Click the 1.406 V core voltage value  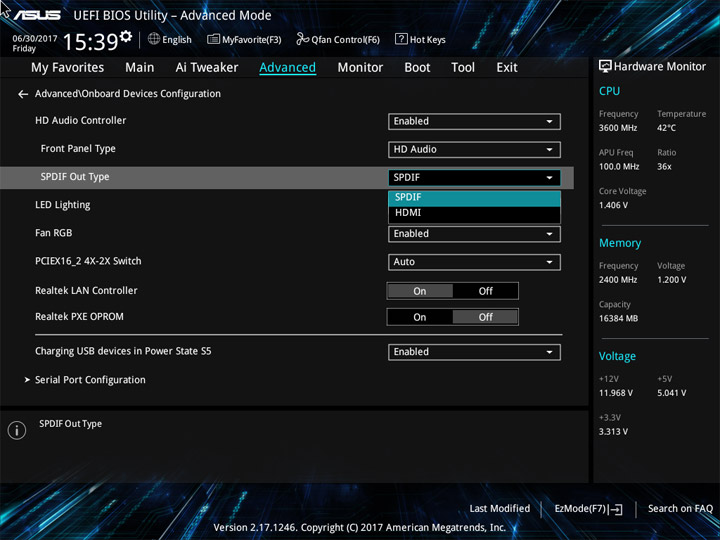613,205
